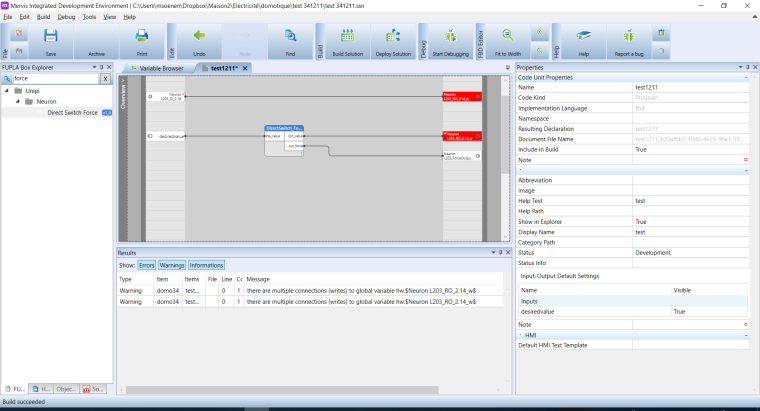Open the Debug menu
760x411 pixels.
pos(66,17)
